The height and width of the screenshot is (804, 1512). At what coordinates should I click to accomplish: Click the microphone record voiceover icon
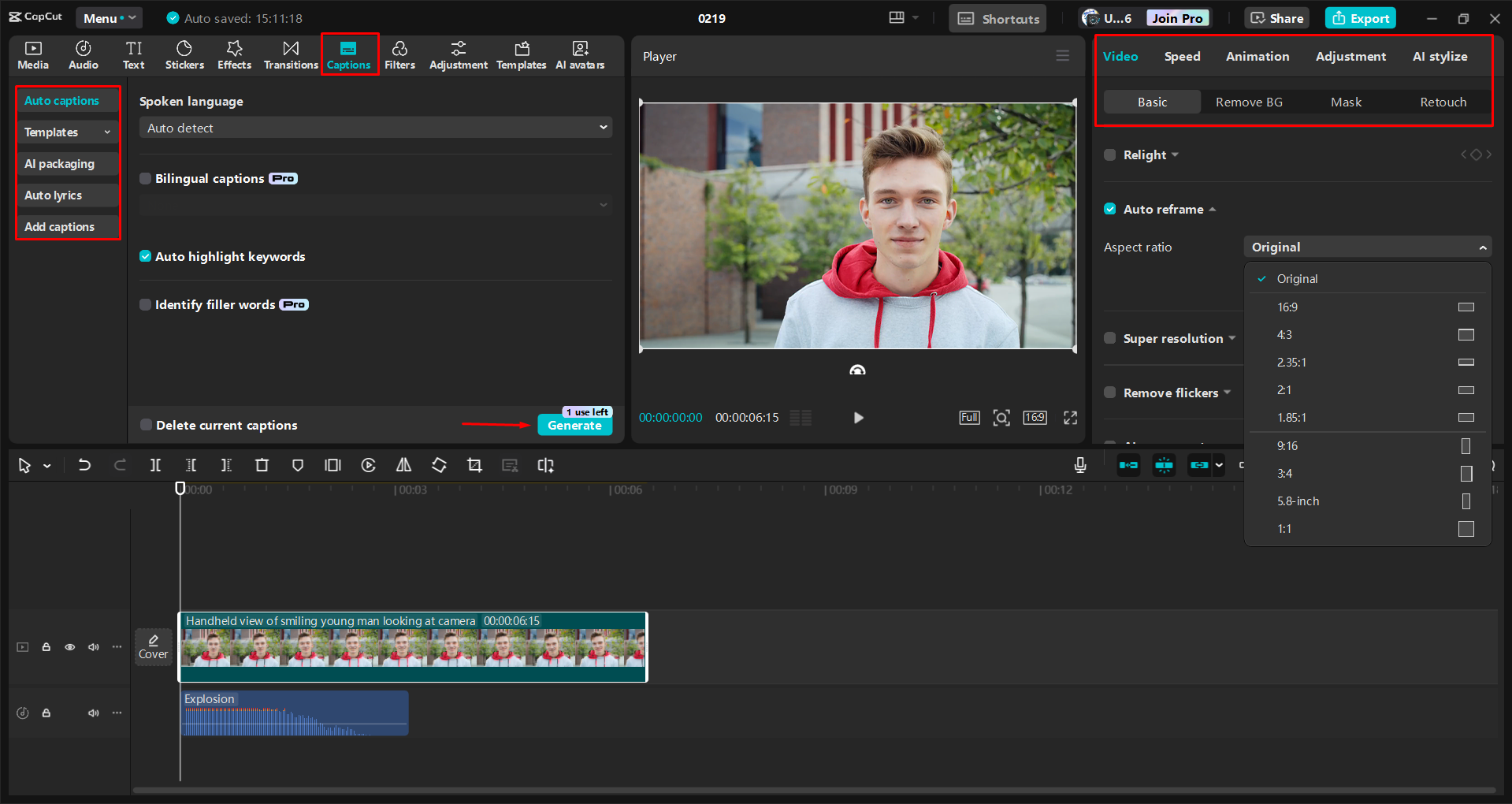[1080, 466]
